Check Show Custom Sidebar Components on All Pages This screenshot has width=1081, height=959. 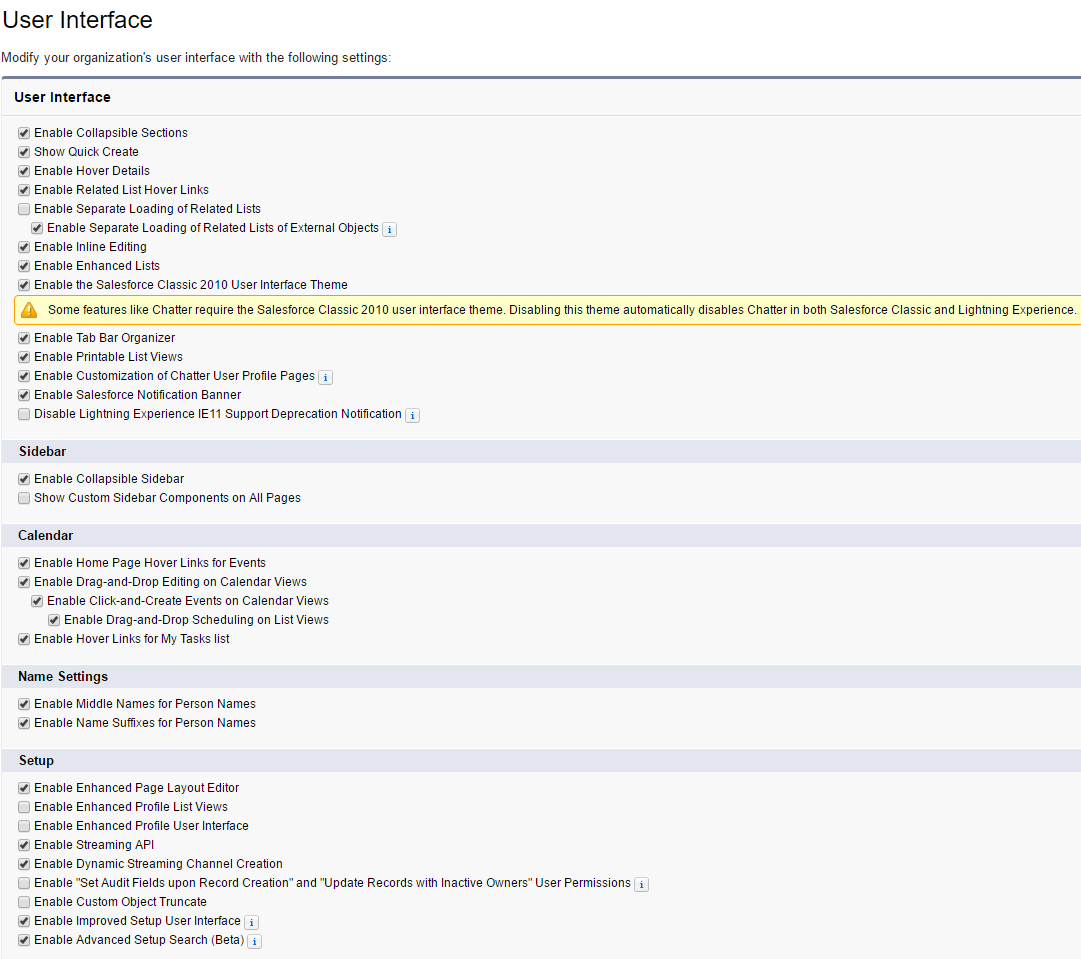point(24,498)
